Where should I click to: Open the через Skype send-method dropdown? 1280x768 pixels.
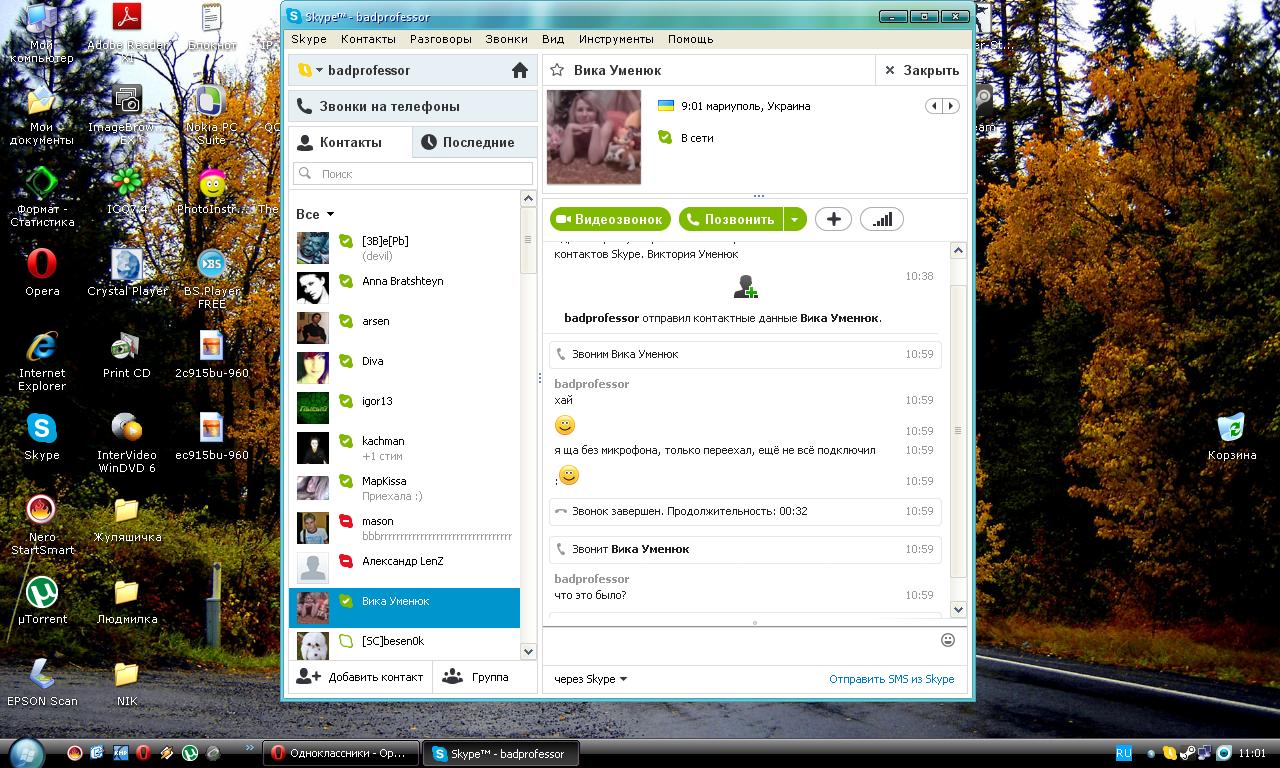pos(591,679)
